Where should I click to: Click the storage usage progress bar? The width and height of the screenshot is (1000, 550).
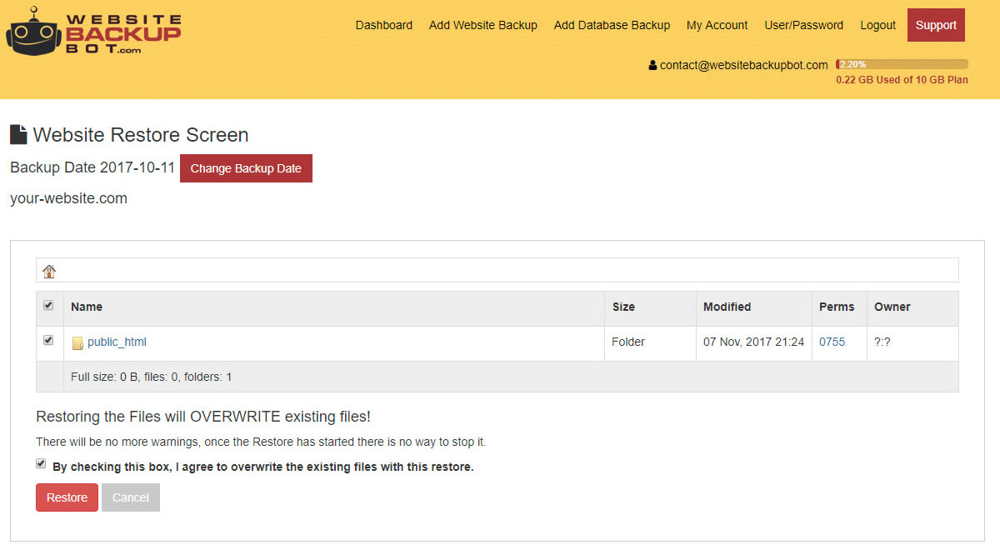pyautogui.click(x=901, y=65)
